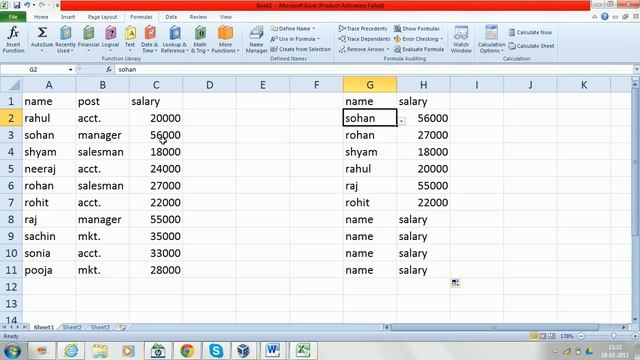The height and width of the screenshot is (360, 640).
Task: Switch to the View tab
Action: 225,17
